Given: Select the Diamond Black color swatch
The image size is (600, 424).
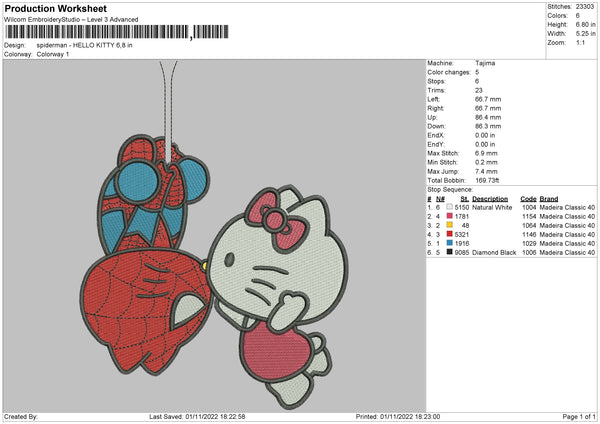Looking at the screenshot, I should tap(452, 252).
